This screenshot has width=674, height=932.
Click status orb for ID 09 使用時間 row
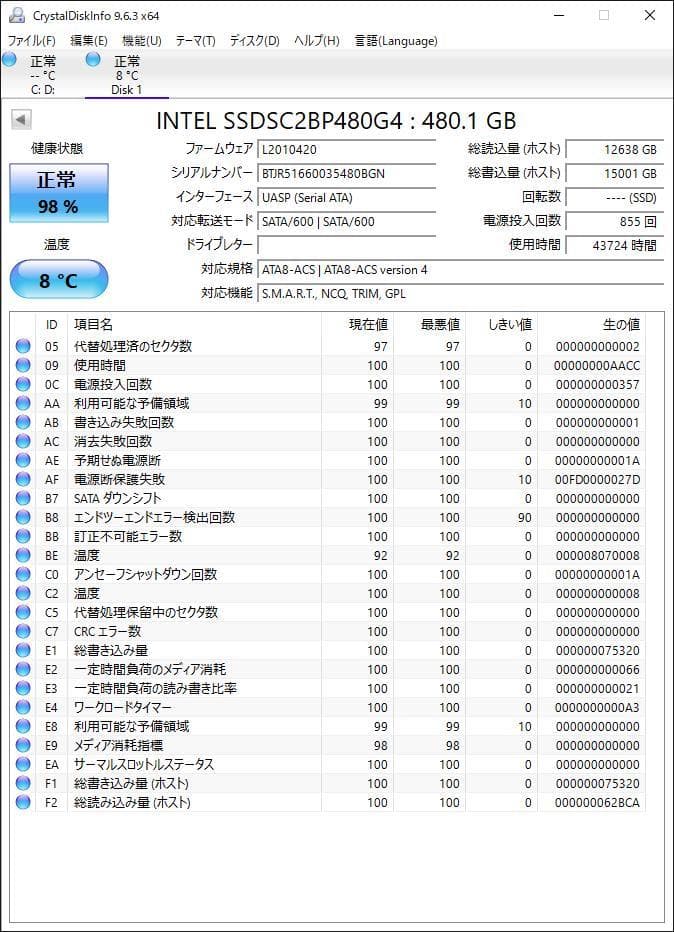click(x=23, y=365)
